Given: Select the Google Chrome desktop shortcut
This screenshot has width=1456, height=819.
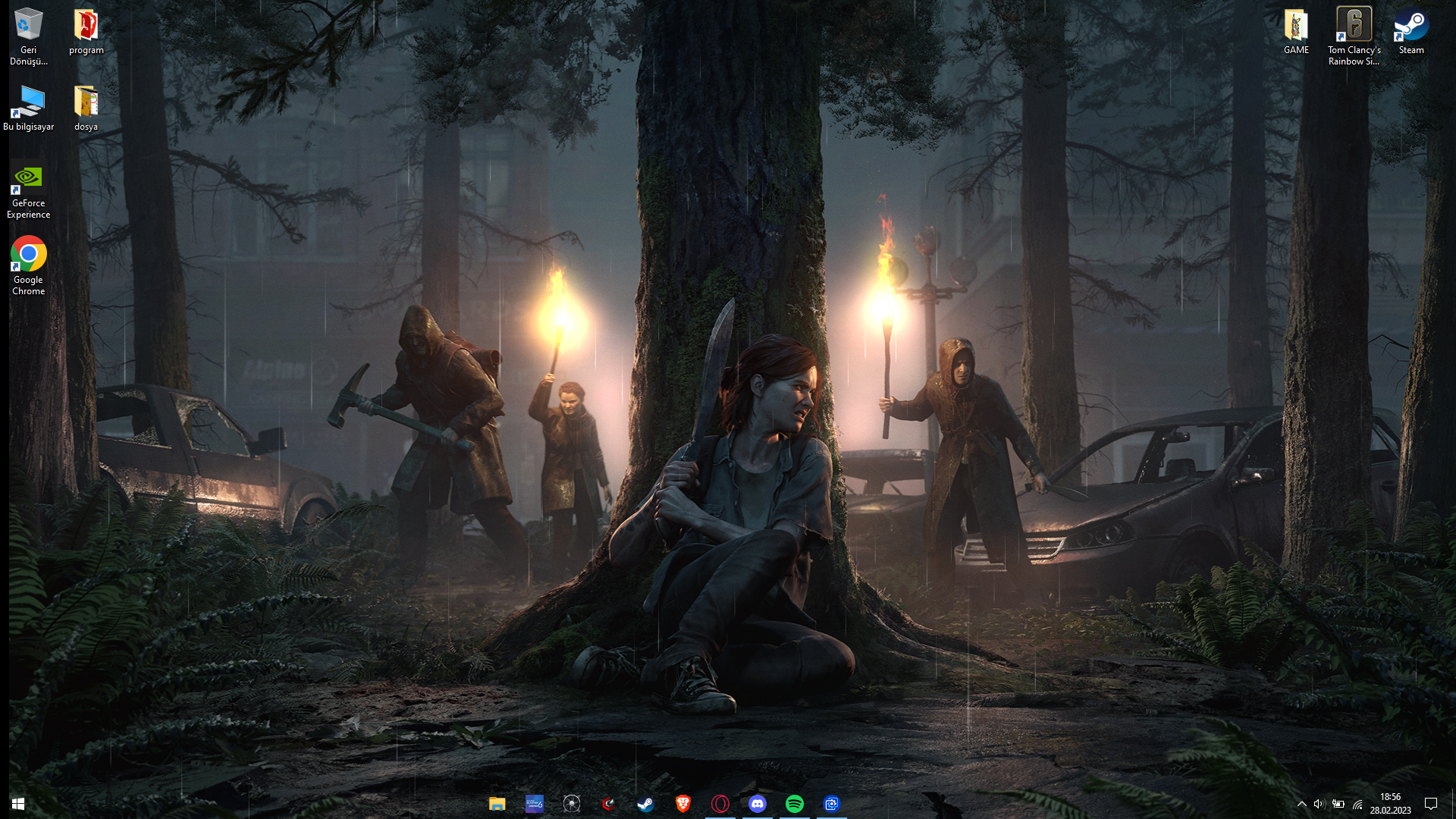Looking at the screenshot, I should point(29,265).
